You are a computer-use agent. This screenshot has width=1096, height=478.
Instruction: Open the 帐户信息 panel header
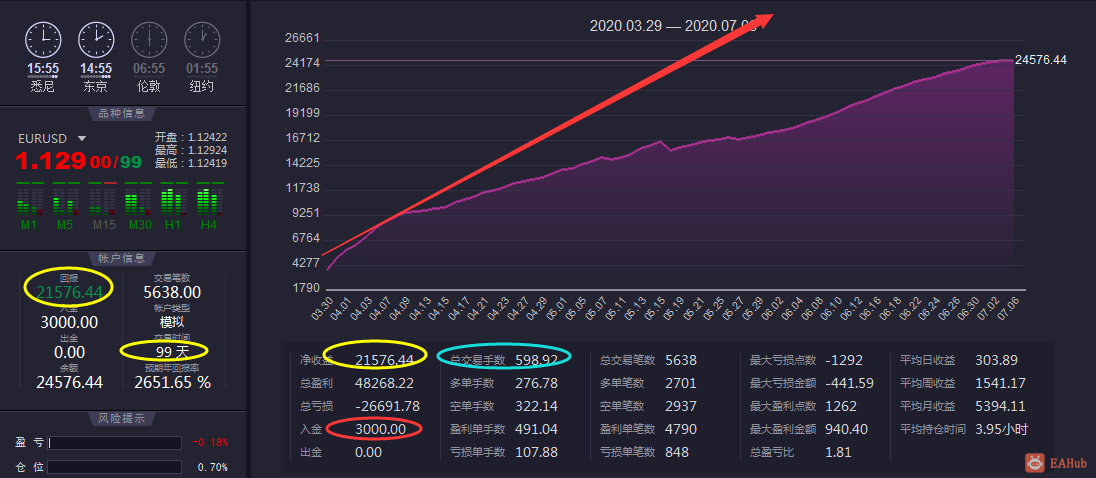click(122, 259)
